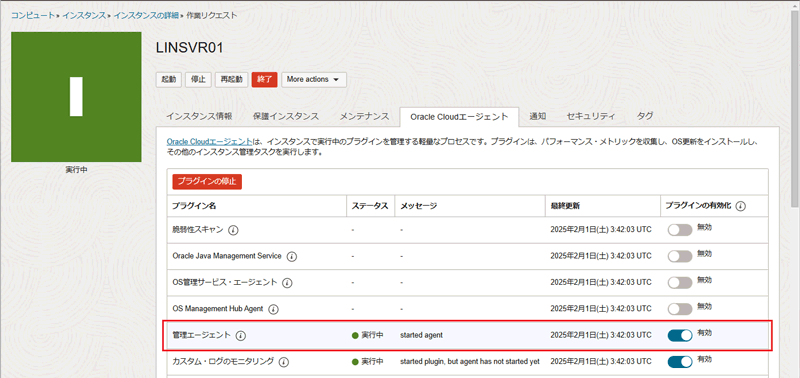Screen dimensions: 800x378
Task: Switch to the 通知 tab
Action: coord(538,116)
